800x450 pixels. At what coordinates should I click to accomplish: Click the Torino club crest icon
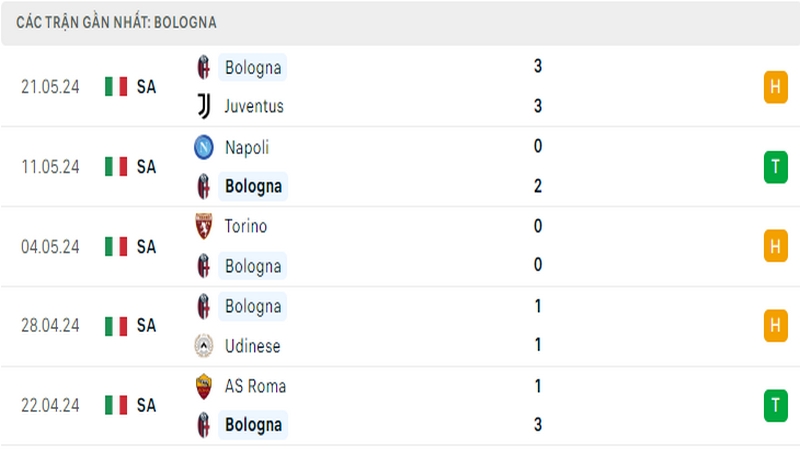click(x=204, y=226)
